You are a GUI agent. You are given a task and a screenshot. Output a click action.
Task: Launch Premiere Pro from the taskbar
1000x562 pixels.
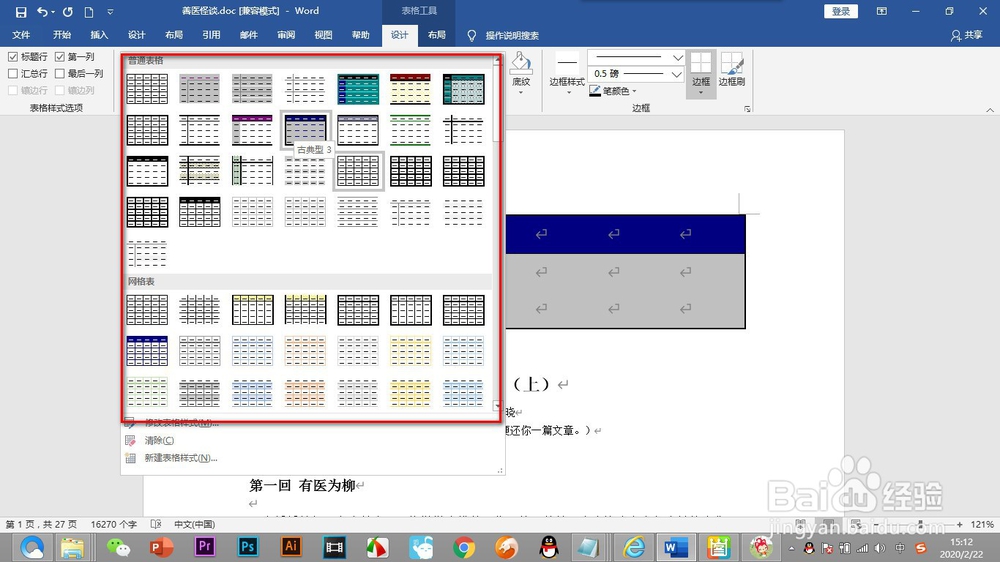point(205,547)
